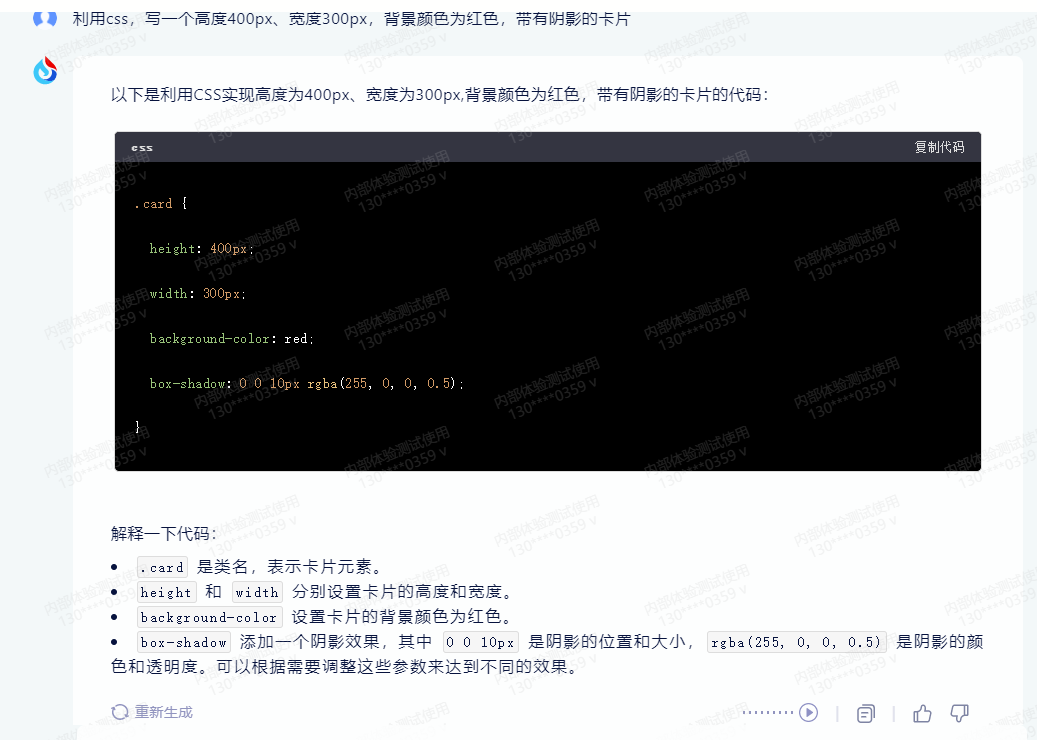The image size is (1037, 740).
Task: Give the answer a thumbs up
Action: 922,713
